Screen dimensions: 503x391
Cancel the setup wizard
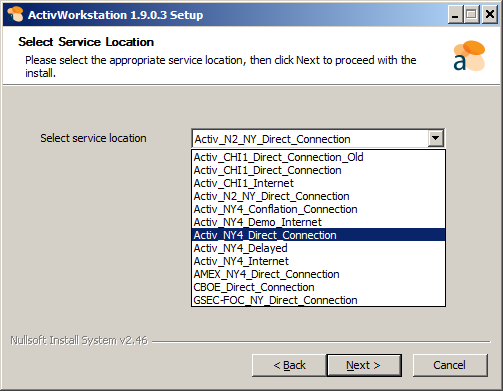coord(450,365)
